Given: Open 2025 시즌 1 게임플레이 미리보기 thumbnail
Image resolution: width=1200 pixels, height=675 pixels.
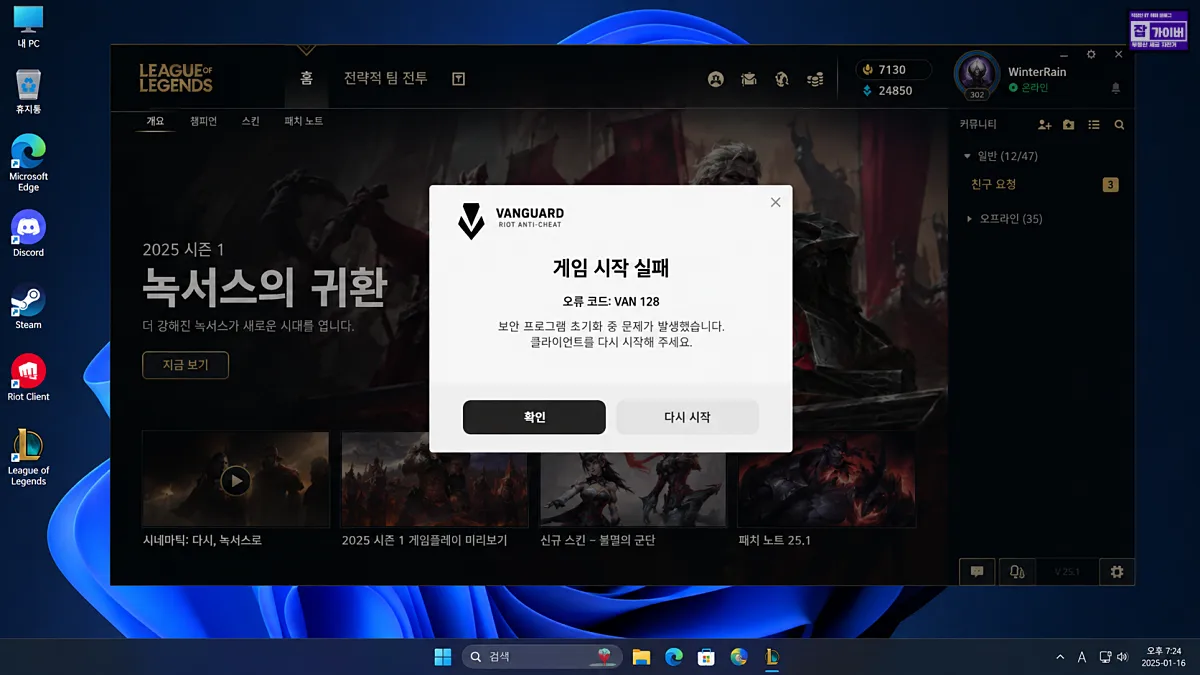Looking at the screenshot, I should [x=434, y=480].
